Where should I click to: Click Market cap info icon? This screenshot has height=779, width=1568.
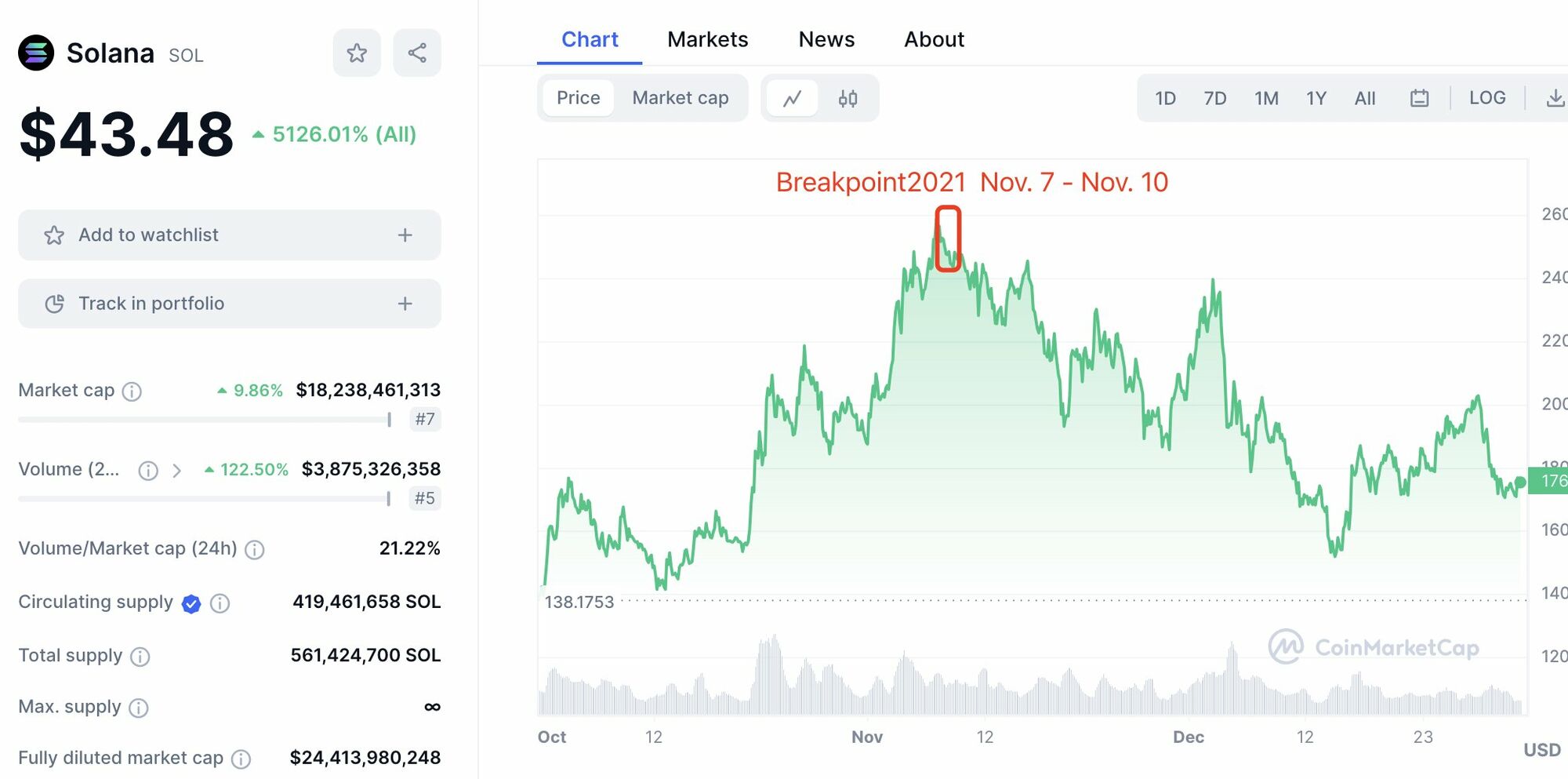point(132,391)
